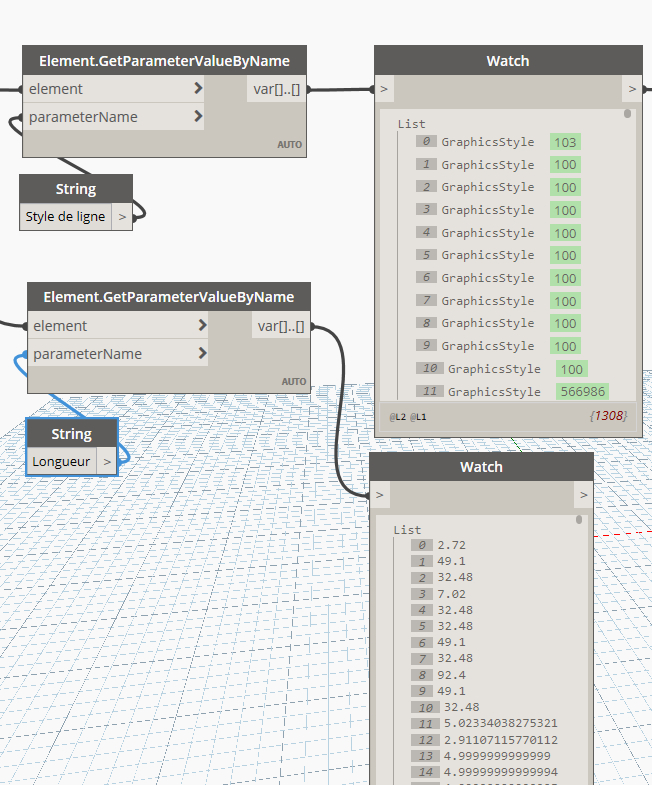652x785 pixels.
Task: Click the Longueur text field
Action: [x=61, y=462]
